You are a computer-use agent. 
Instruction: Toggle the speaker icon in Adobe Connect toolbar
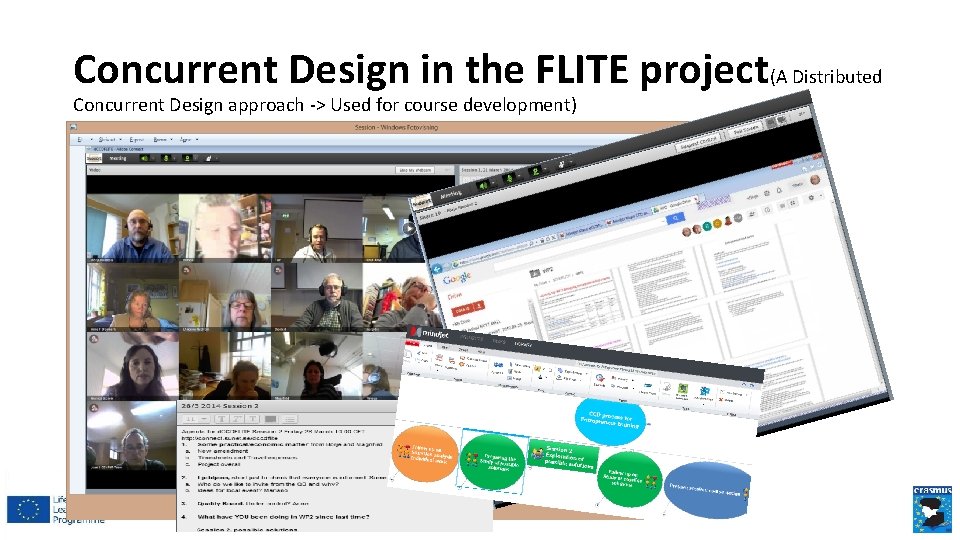144,158
